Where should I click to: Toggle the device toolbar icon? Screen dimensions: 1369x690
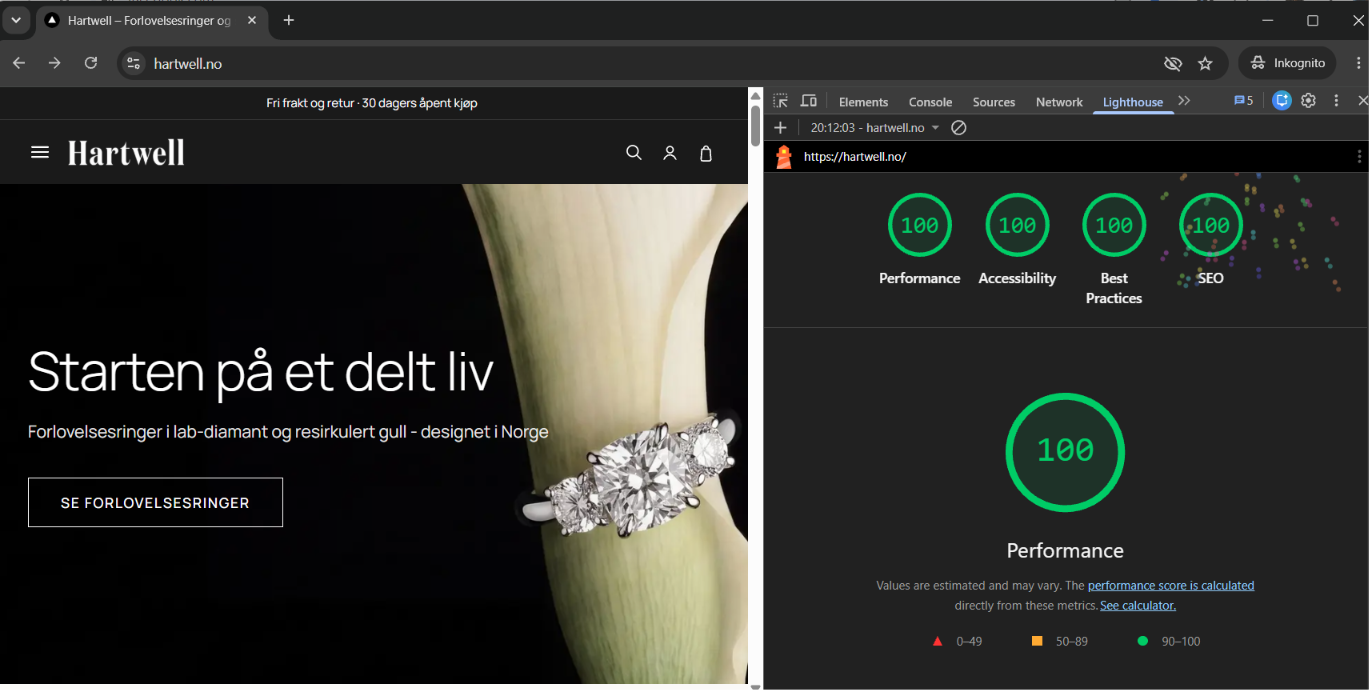point(809,101)
